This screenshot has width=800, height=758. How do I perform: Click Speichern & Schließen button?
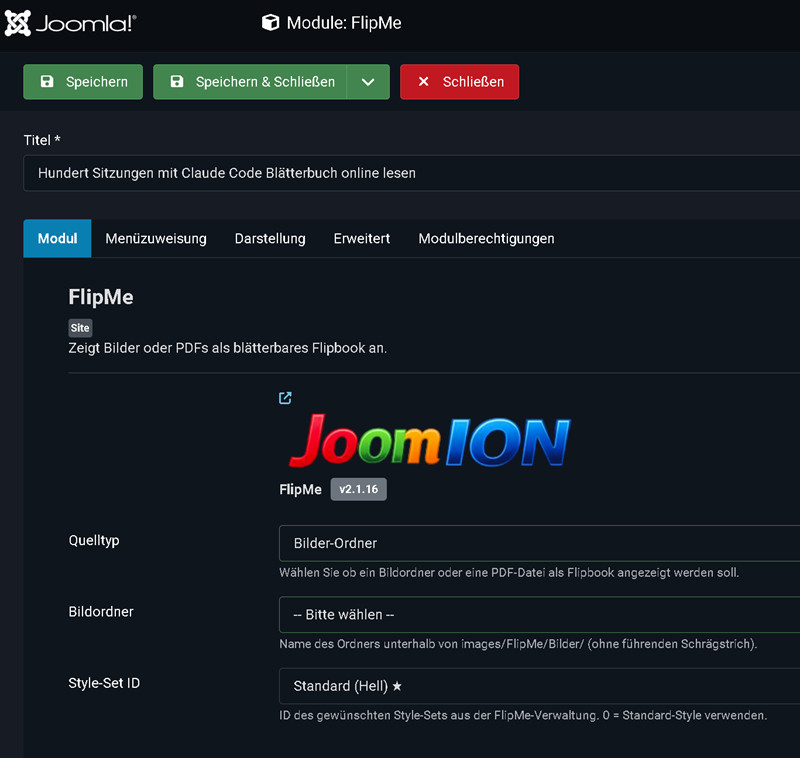click(x=250, y=82)
